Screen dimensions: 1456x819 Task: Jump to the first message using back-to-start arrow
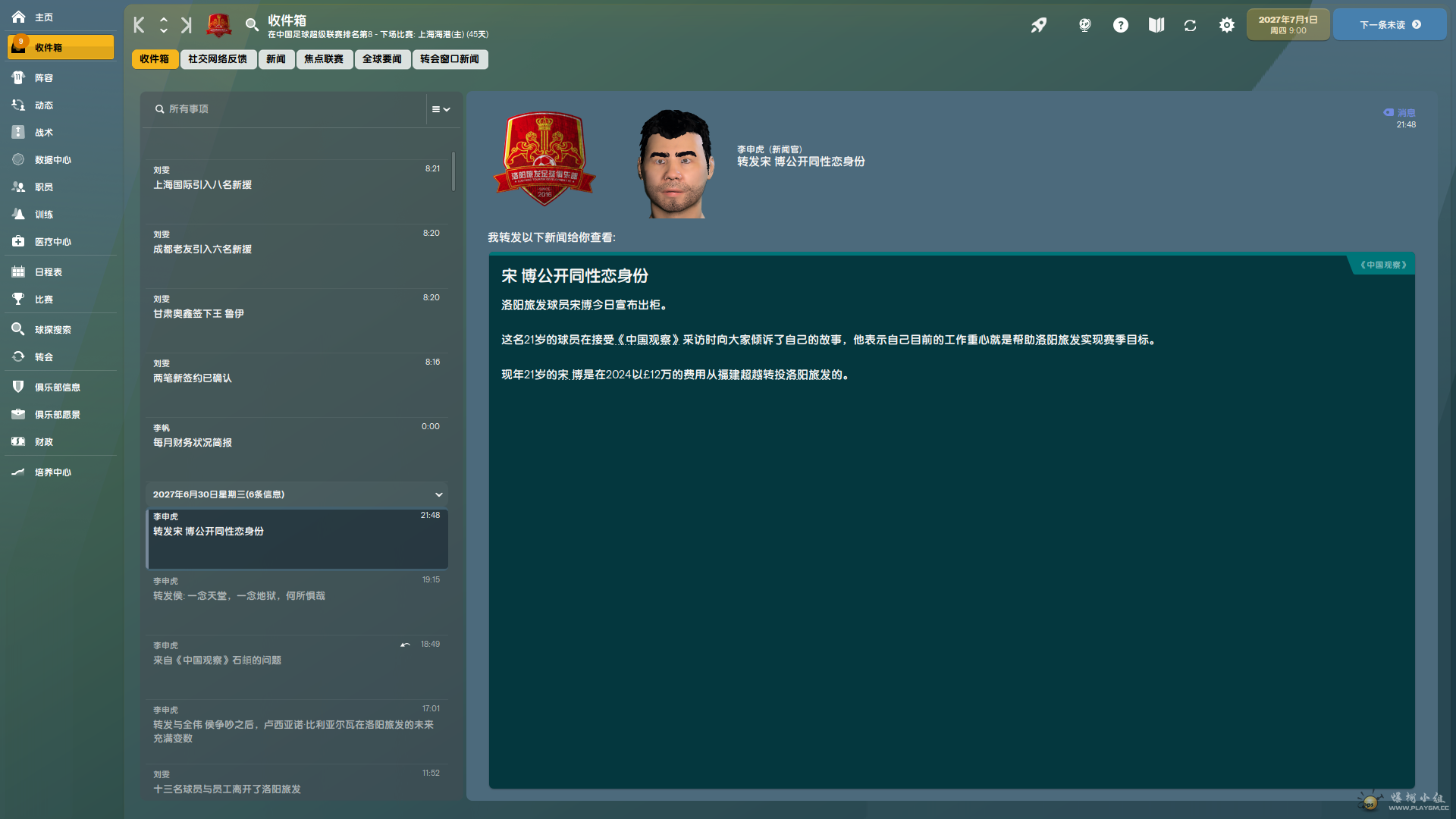(x=140, y=25)
